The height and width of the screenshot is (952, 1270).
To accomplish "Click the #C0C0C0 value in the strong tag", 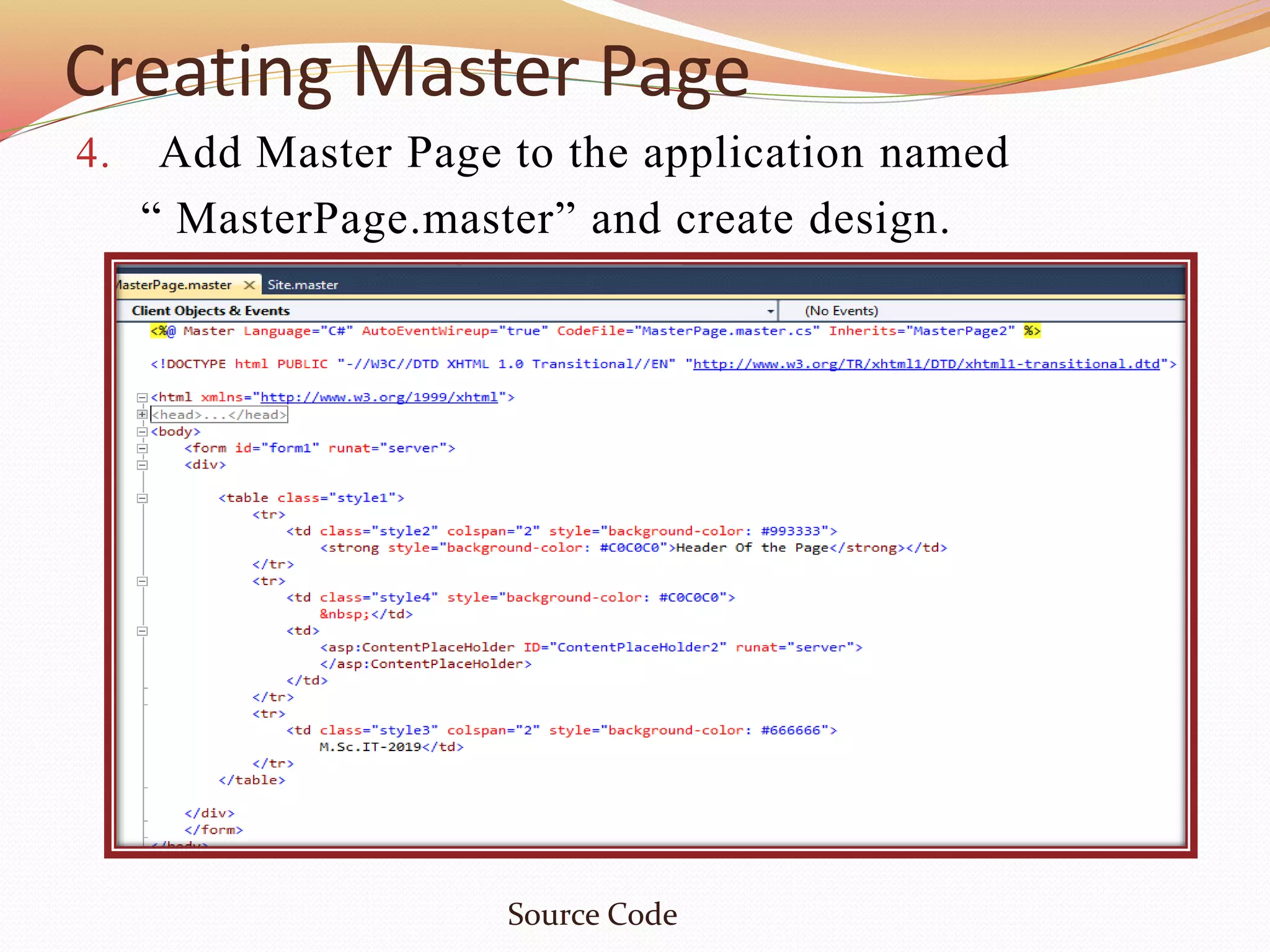I will 629,547.
